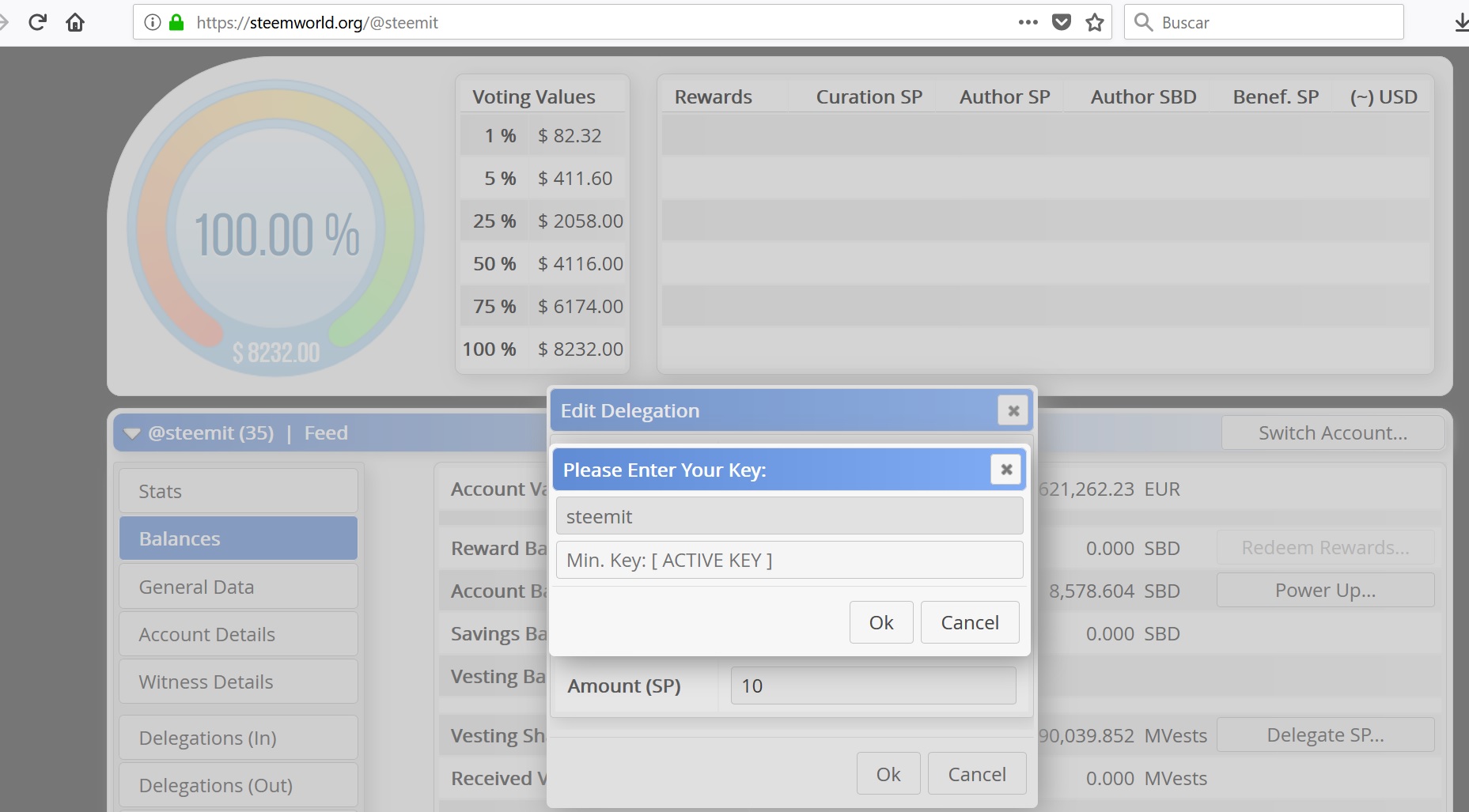This screenshot has width=1469, height=812.
Task: Click the 75 % voting value $ 6174.00
Action: (581, 306)
